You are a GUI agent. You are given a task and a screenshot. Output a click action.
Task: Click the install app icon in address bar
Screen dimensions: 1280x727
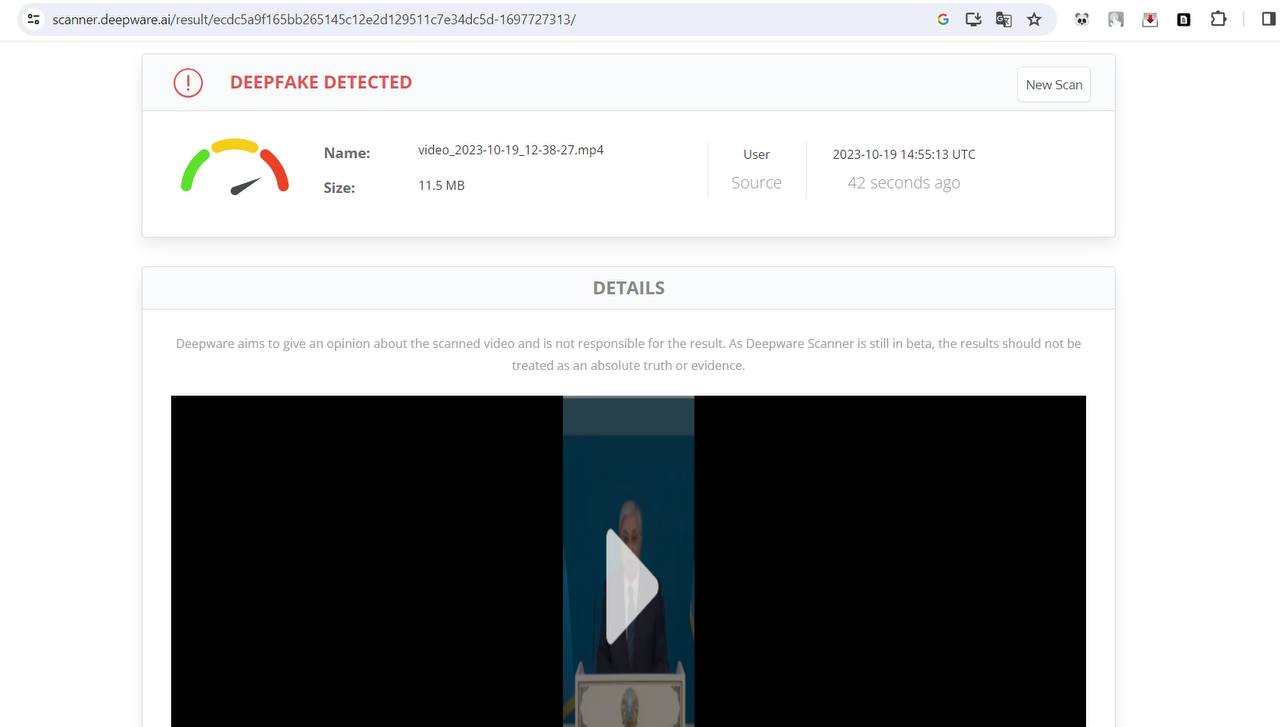[973, 19]
